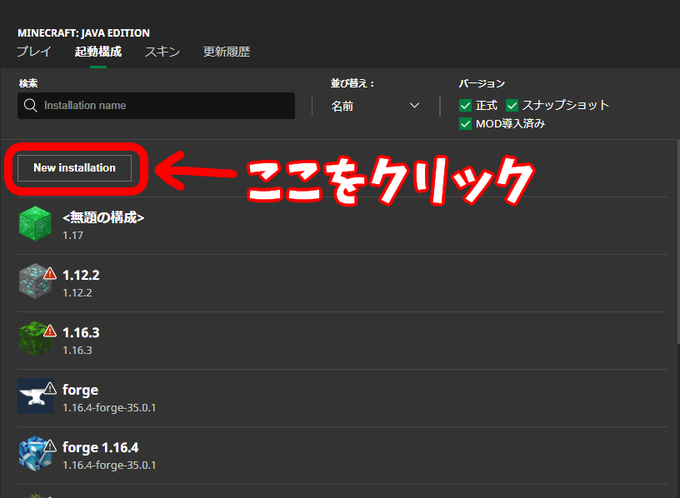
Task: Switch to the スキン tab
Action: tap(162, 52)
